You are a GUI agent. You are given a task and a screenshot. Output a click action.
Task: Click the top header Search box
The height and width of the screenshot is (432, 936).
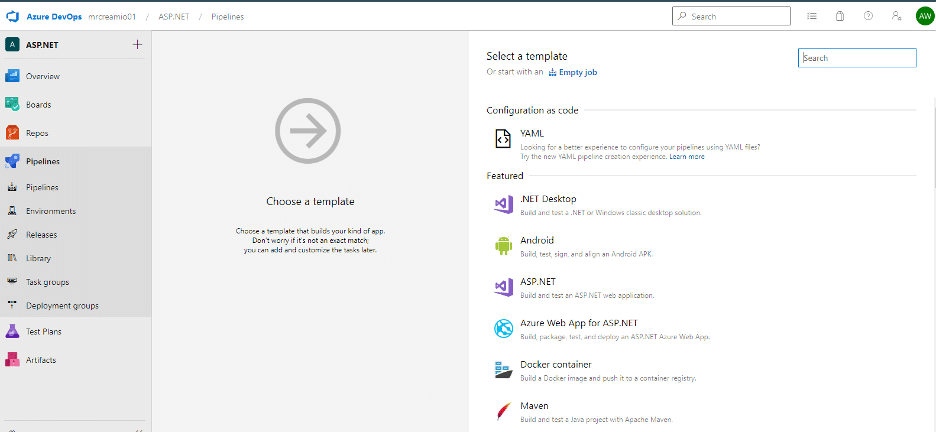(731, 16)
